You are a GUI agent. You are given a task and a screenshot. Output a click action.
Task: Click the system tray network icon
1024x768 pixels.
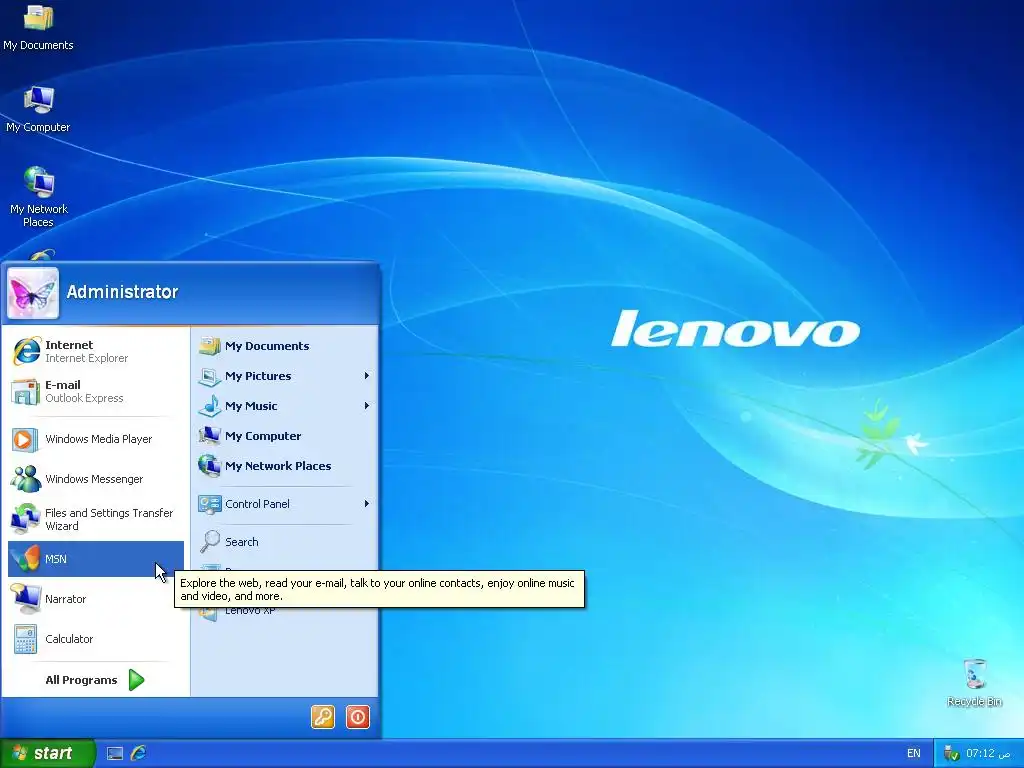[x=952, y=754]
